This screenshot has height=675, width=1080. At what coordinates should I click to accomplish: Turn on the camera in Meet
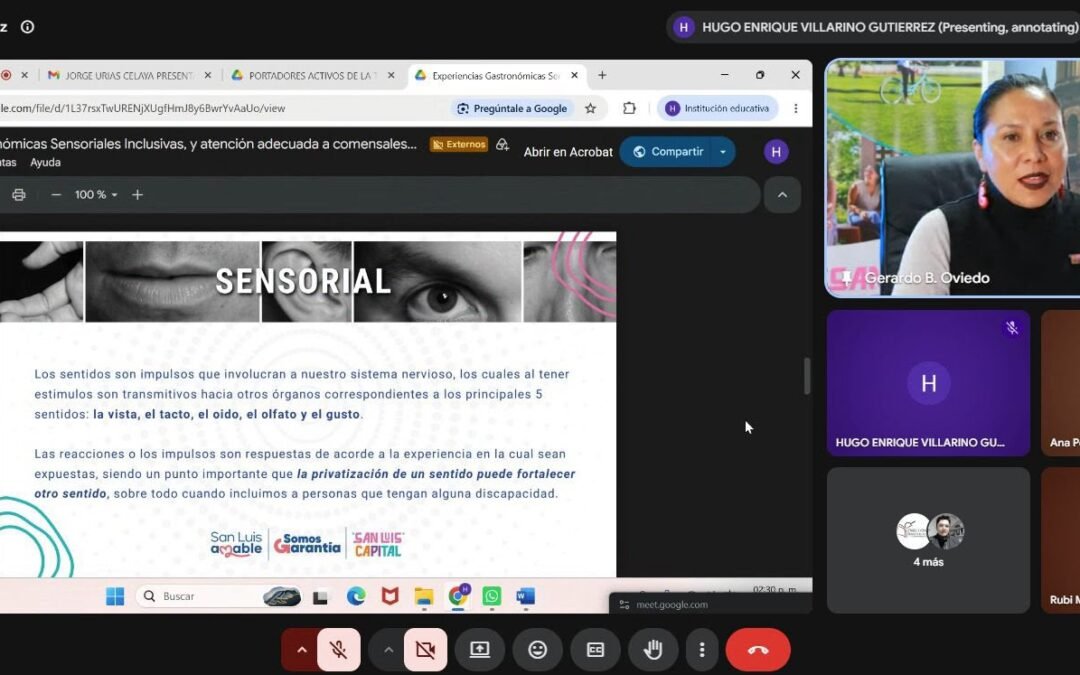pos(425,650)
